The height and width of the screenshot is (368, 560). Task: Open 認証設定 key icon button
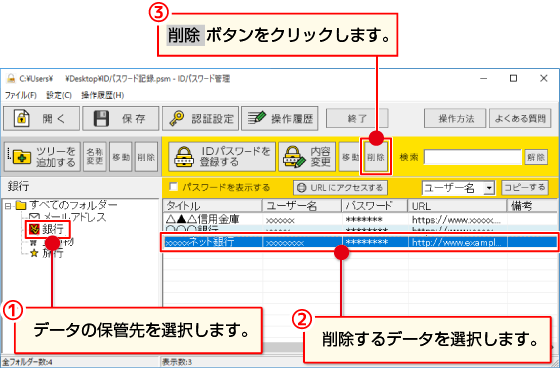pyautogui.click(x=200, y=118)
